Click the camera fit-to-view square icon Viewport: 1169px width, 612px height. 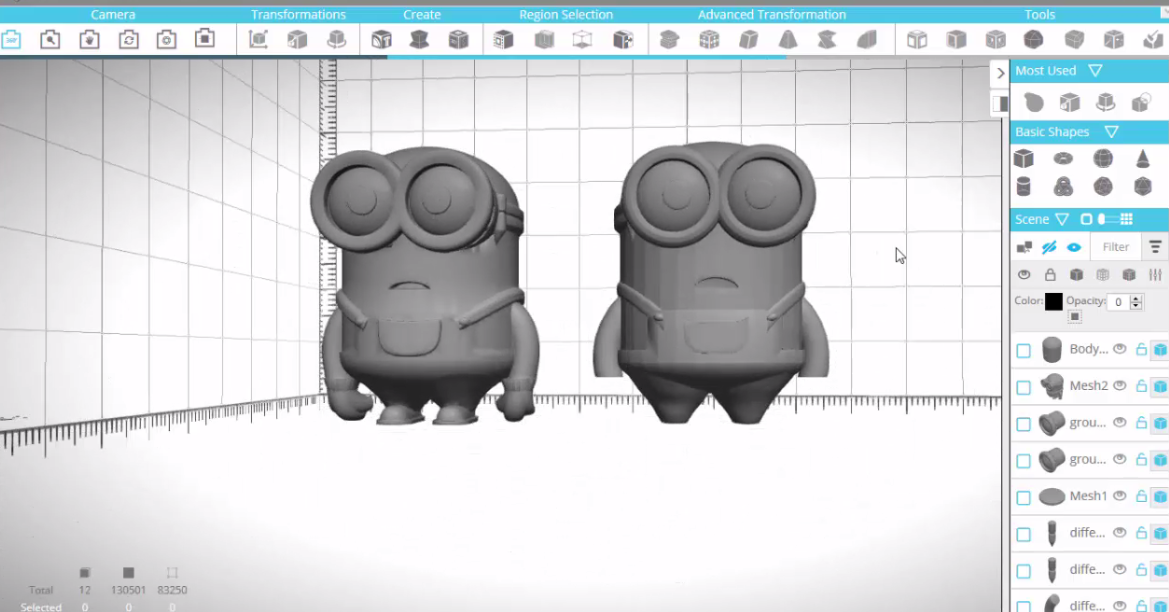pos(205,39)
